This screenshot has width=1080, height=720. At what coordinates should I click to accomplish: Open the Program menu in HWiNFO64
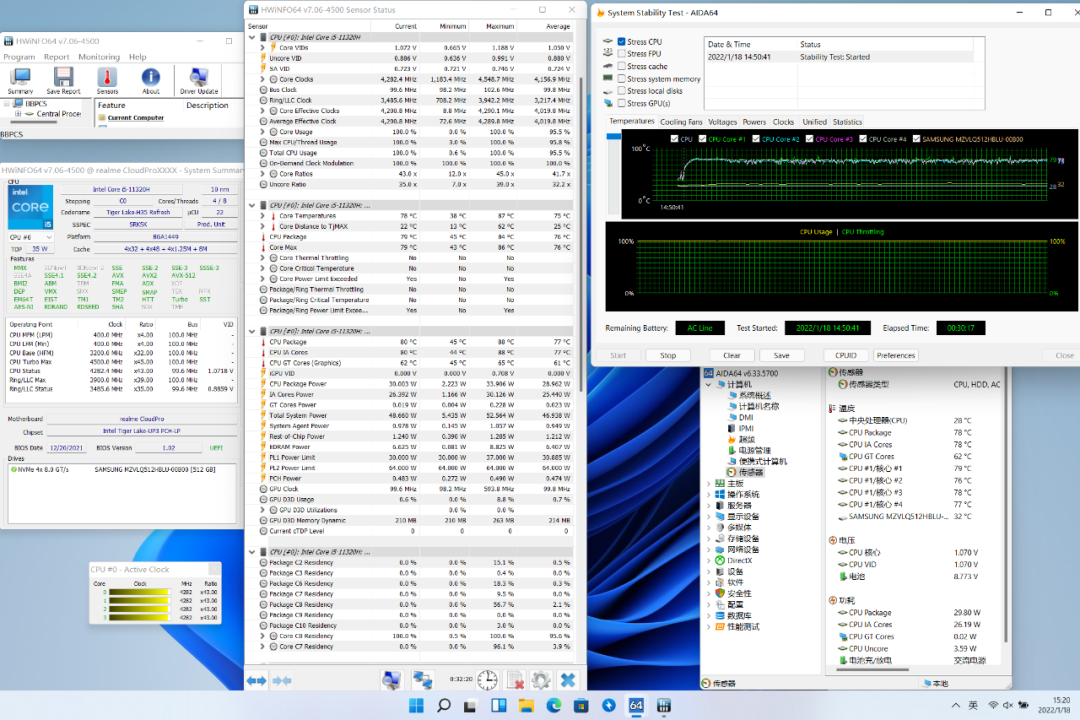tap(19, 57)
